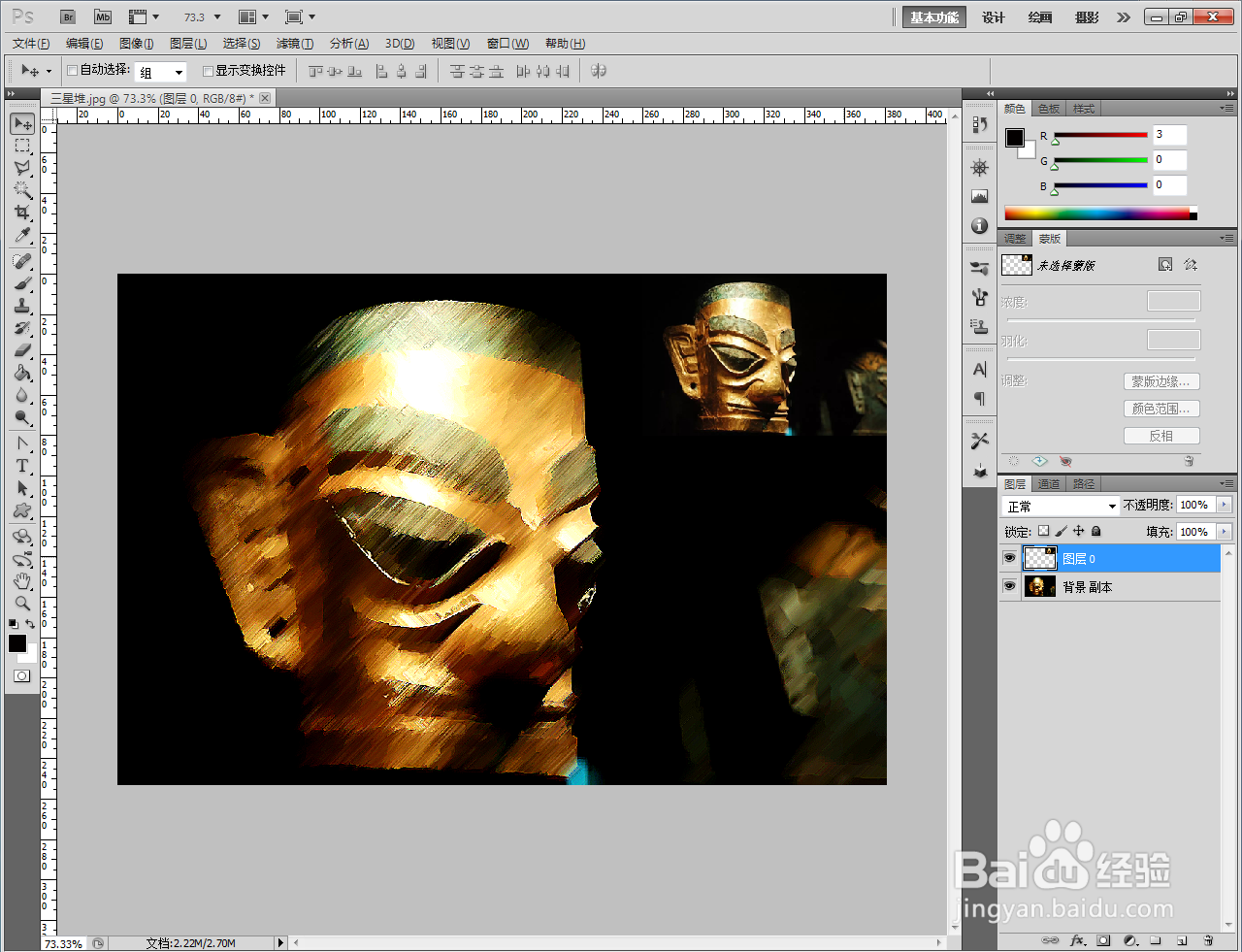Open the 窗口(W) menu
Screen dimensions: 1242x952
click(507, 44)
